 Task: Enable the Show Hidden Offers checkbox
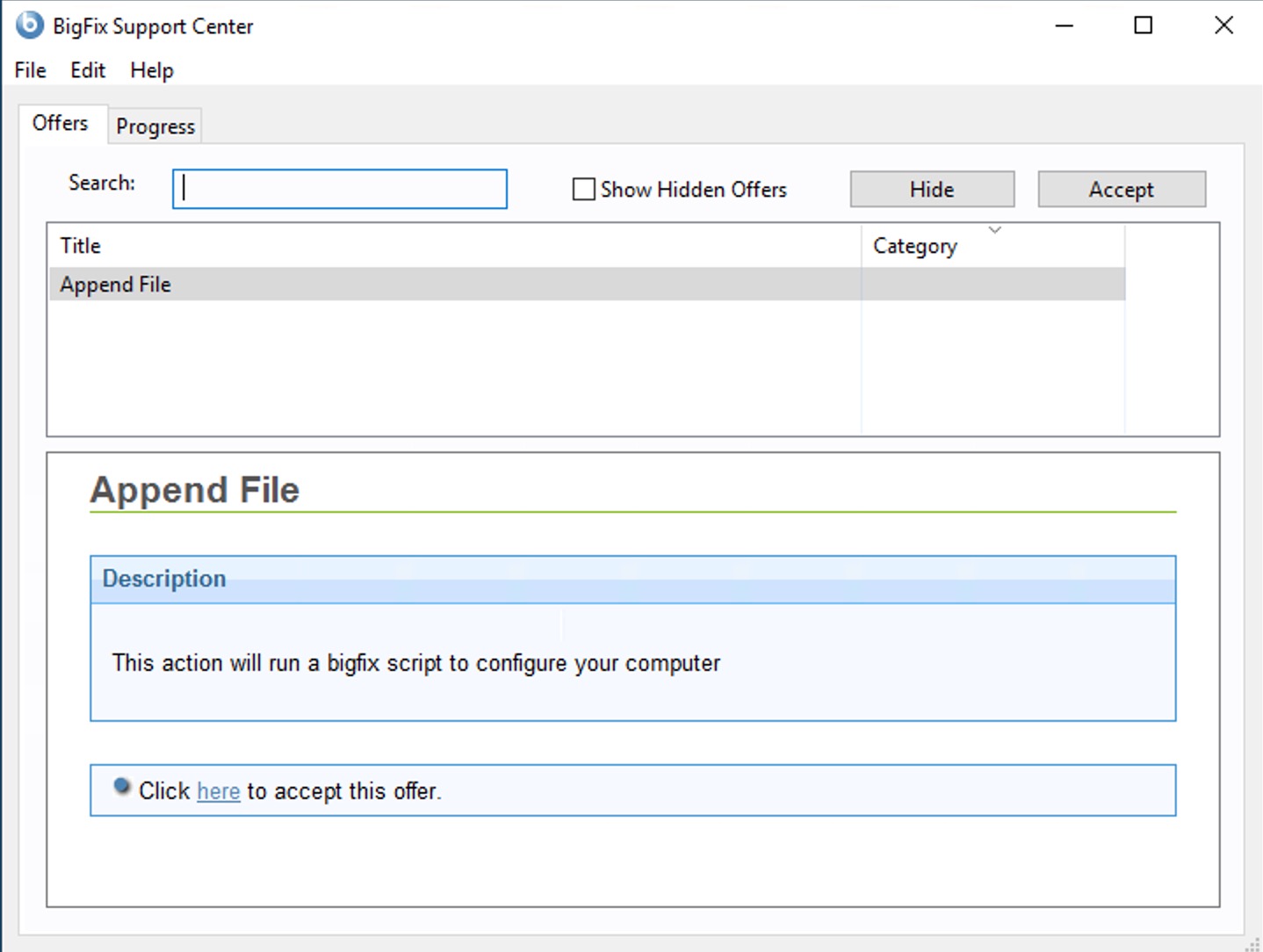[584, 190]
